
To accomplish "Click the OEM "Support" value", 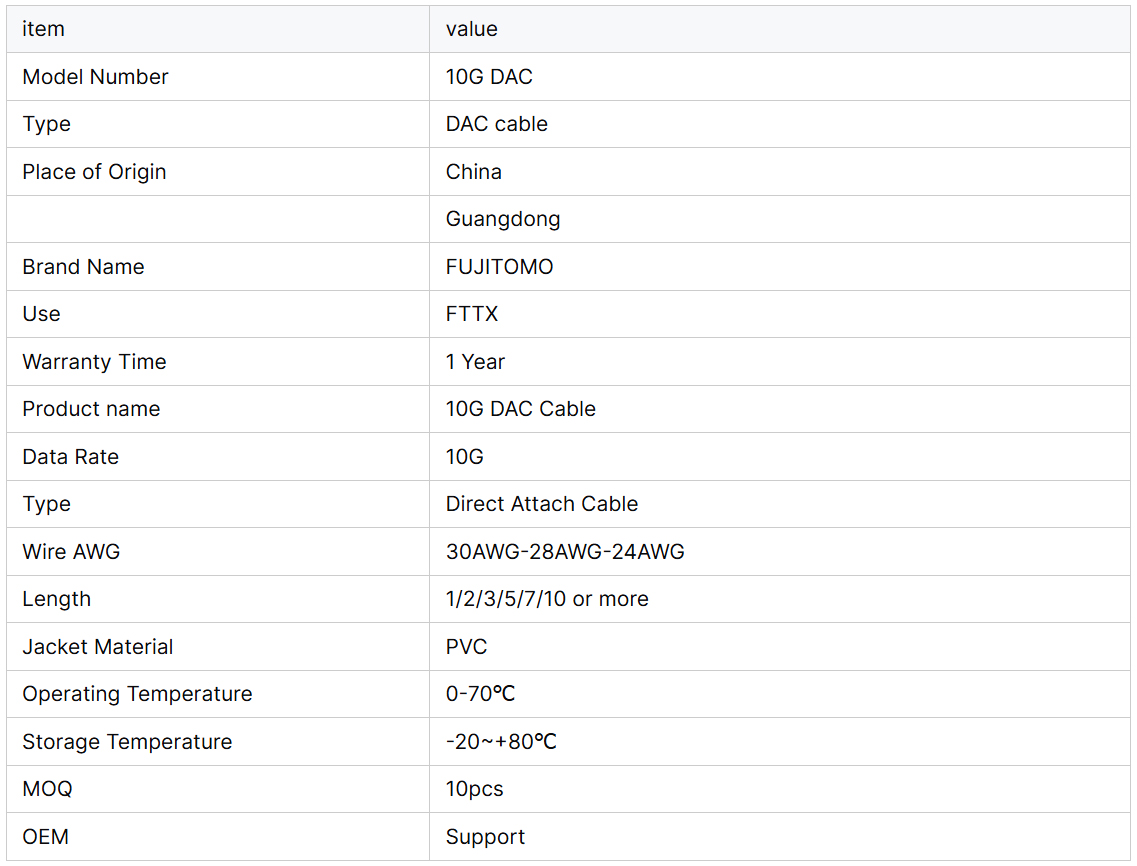I will 485,837.
